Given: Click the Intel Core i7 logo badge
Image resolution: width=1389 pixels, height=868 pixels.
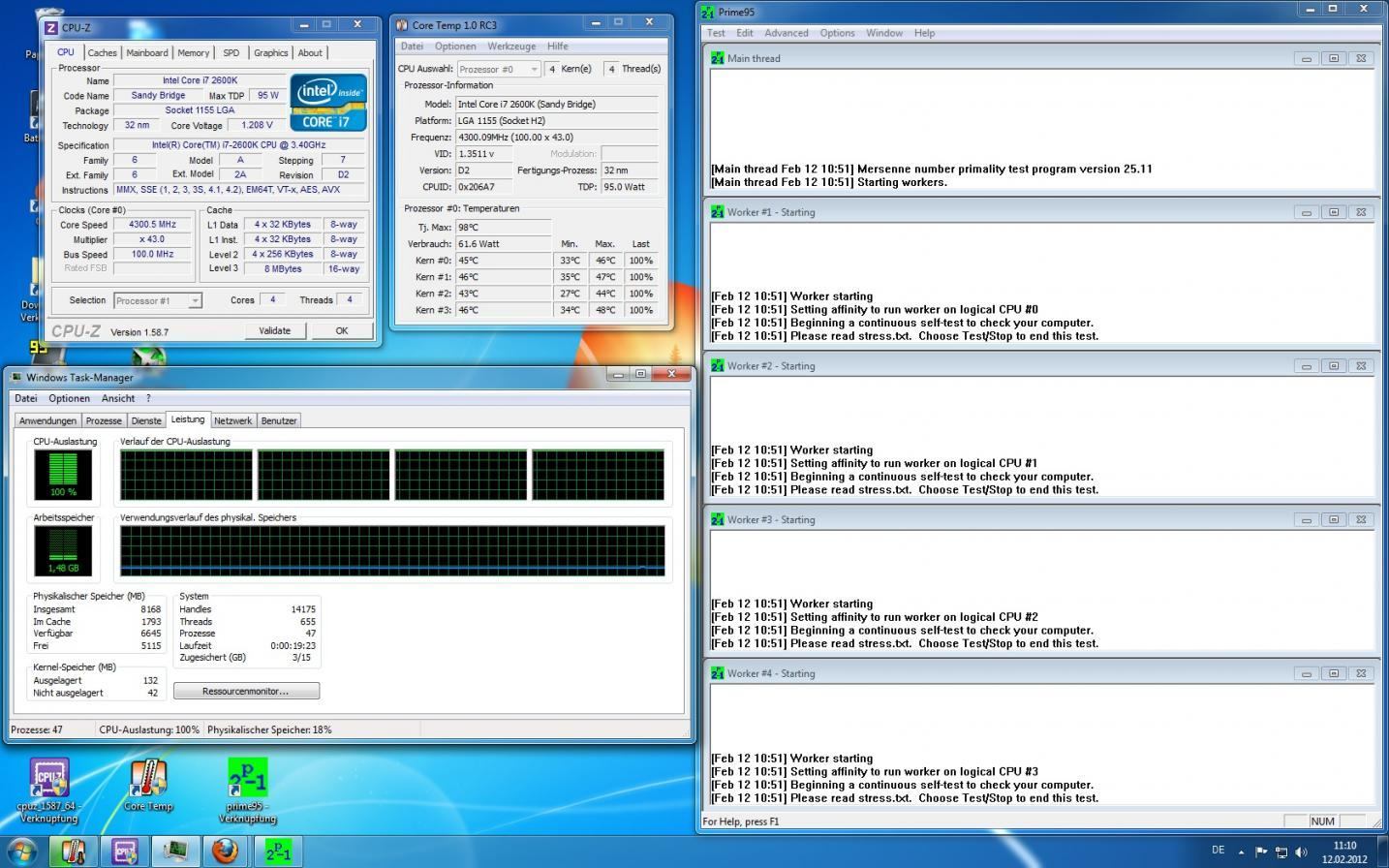Looking at the screenshot, I should 328,103.
